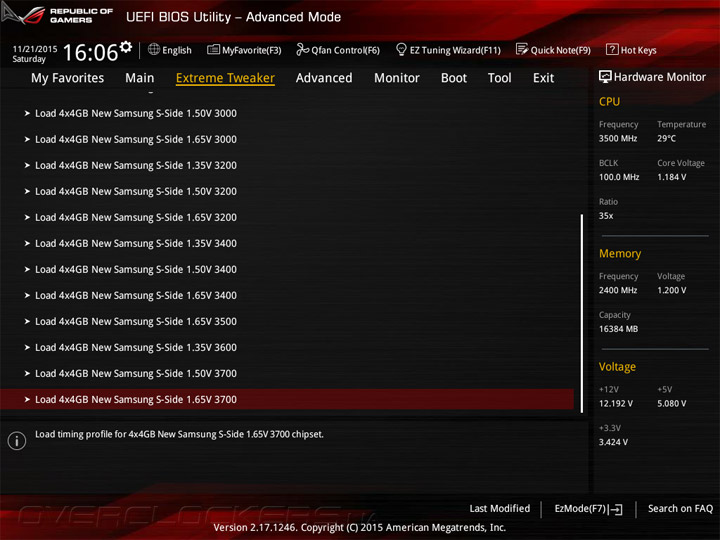This screenshot has width=720, height=540.
Task: Expand Load Samsung S-Side 1.65V 3200 profile
Action: pyautogui.click(x=287, y=217)
